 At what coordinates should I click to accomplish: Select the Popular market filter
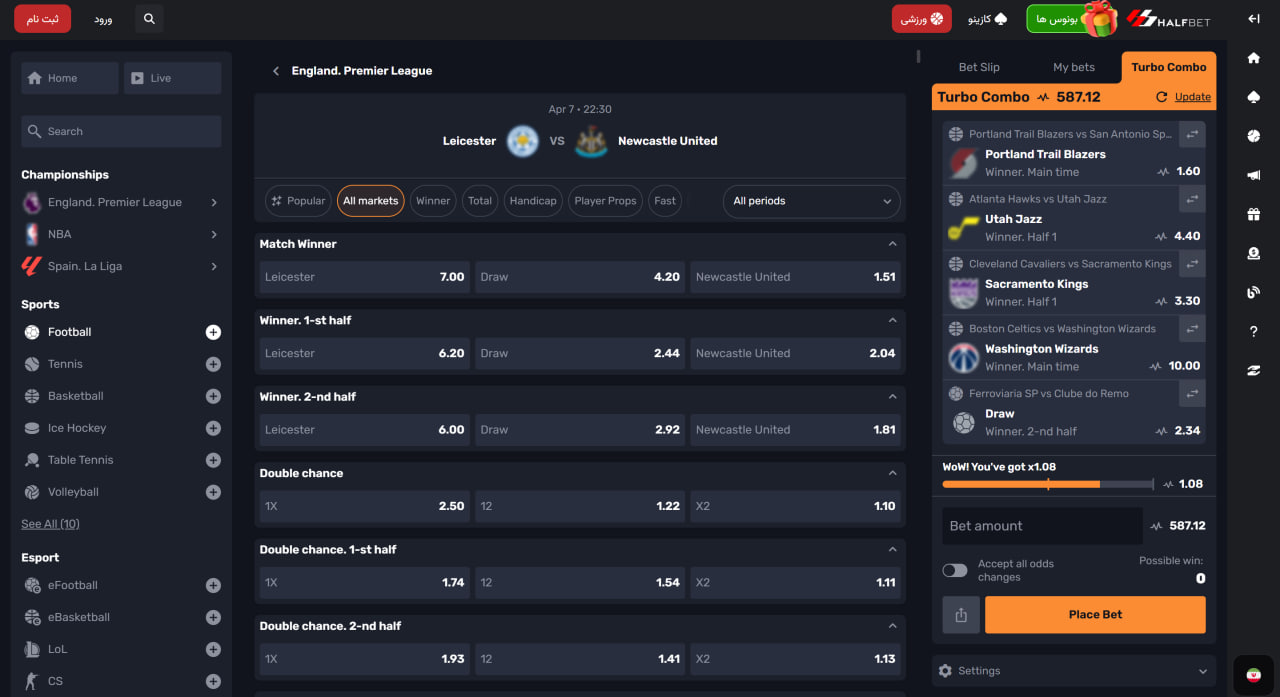pyautogui.click(x=298, y=201)
